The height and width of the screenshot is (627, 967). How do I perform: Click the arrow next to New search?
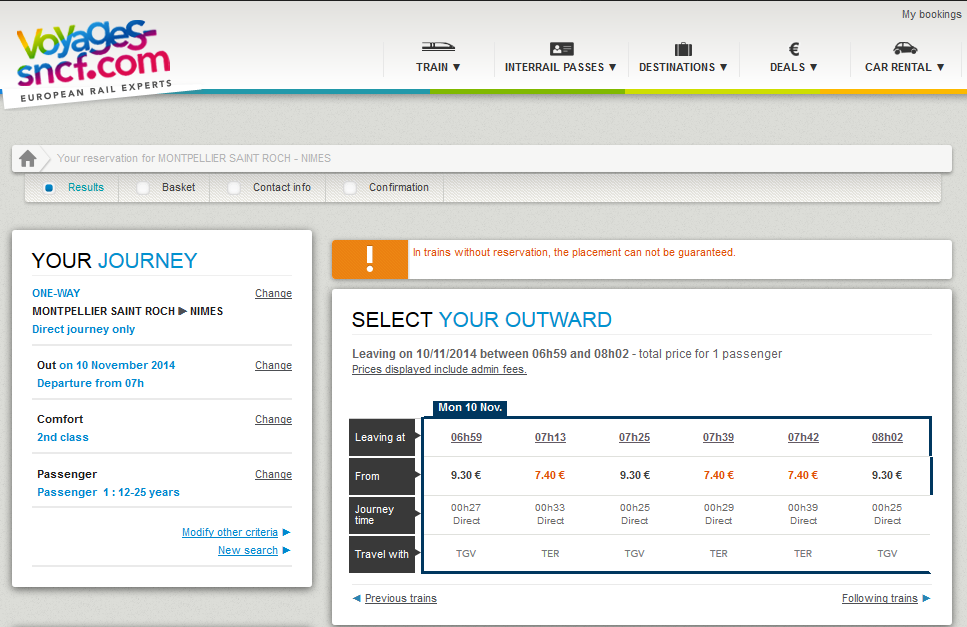pyautogui.click(x=286, y=550)
